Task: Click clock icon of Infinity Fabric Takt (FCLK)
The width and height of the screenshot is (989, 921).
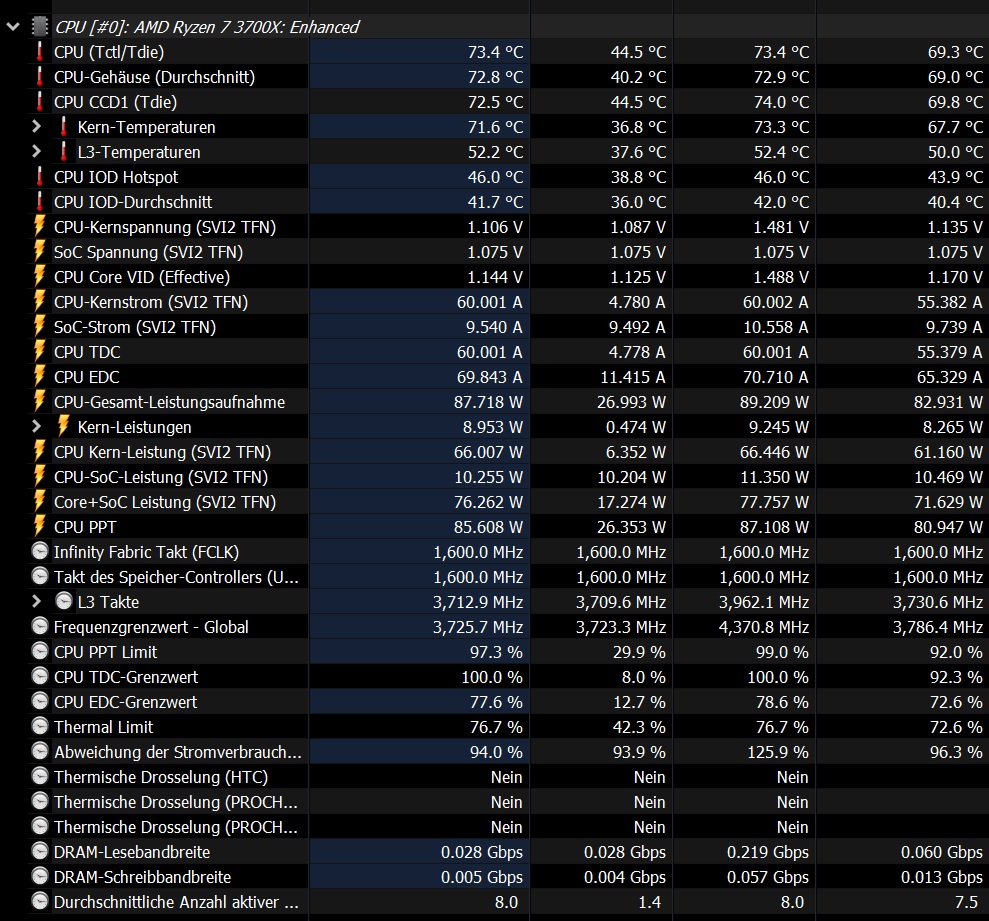Action: pyautogui.click(x=40, y=551)
